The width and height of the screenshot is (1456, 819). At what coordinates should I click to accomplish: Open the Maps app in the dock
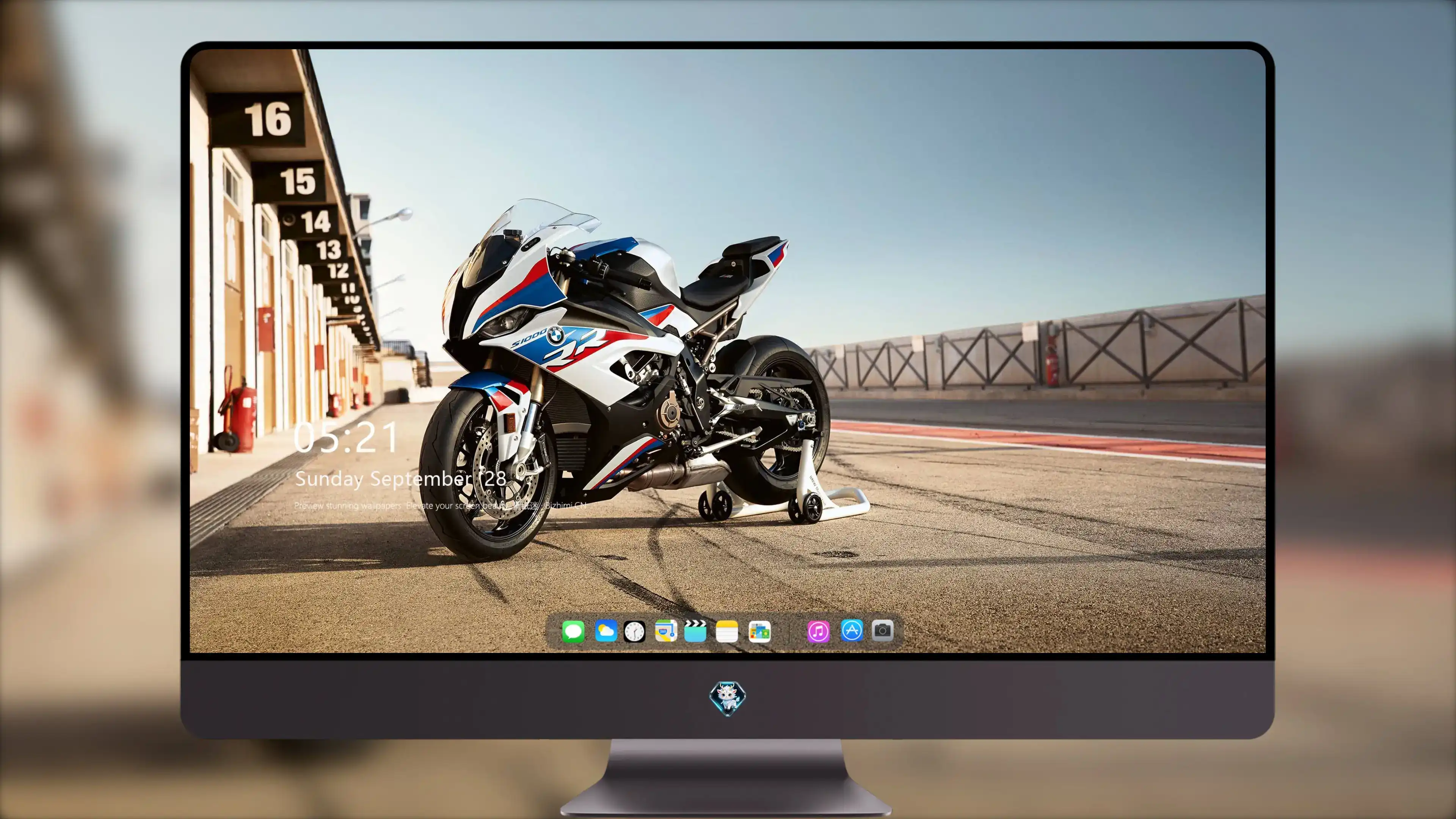click(x=666, y=631)
